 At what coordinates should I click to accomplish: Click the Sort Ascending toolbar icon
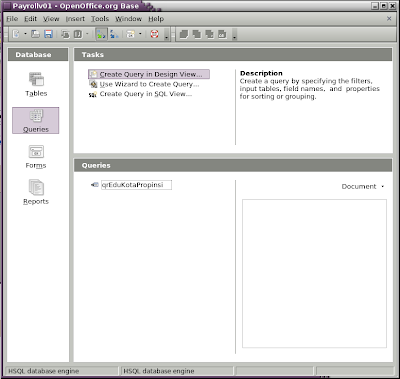click(x=101, y=34)
